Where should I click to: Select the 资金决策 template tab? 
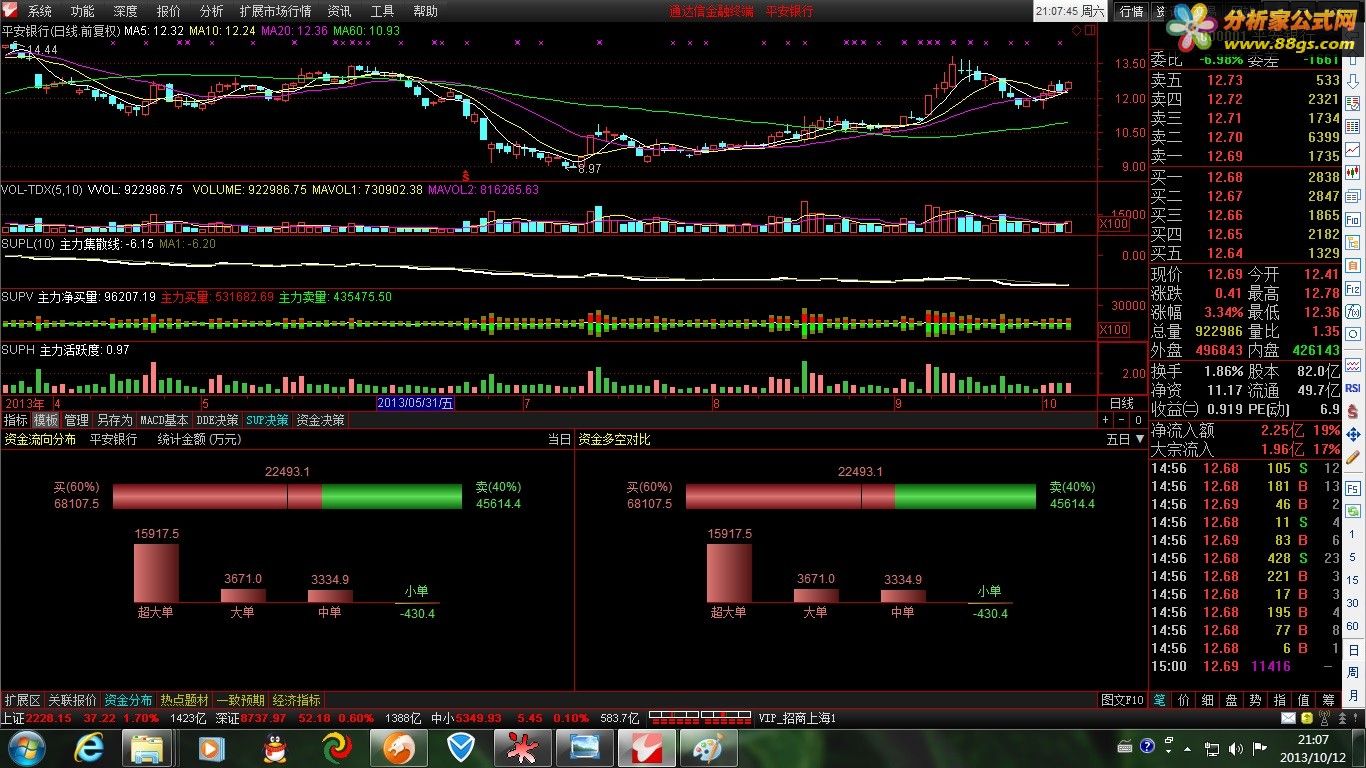320,420
